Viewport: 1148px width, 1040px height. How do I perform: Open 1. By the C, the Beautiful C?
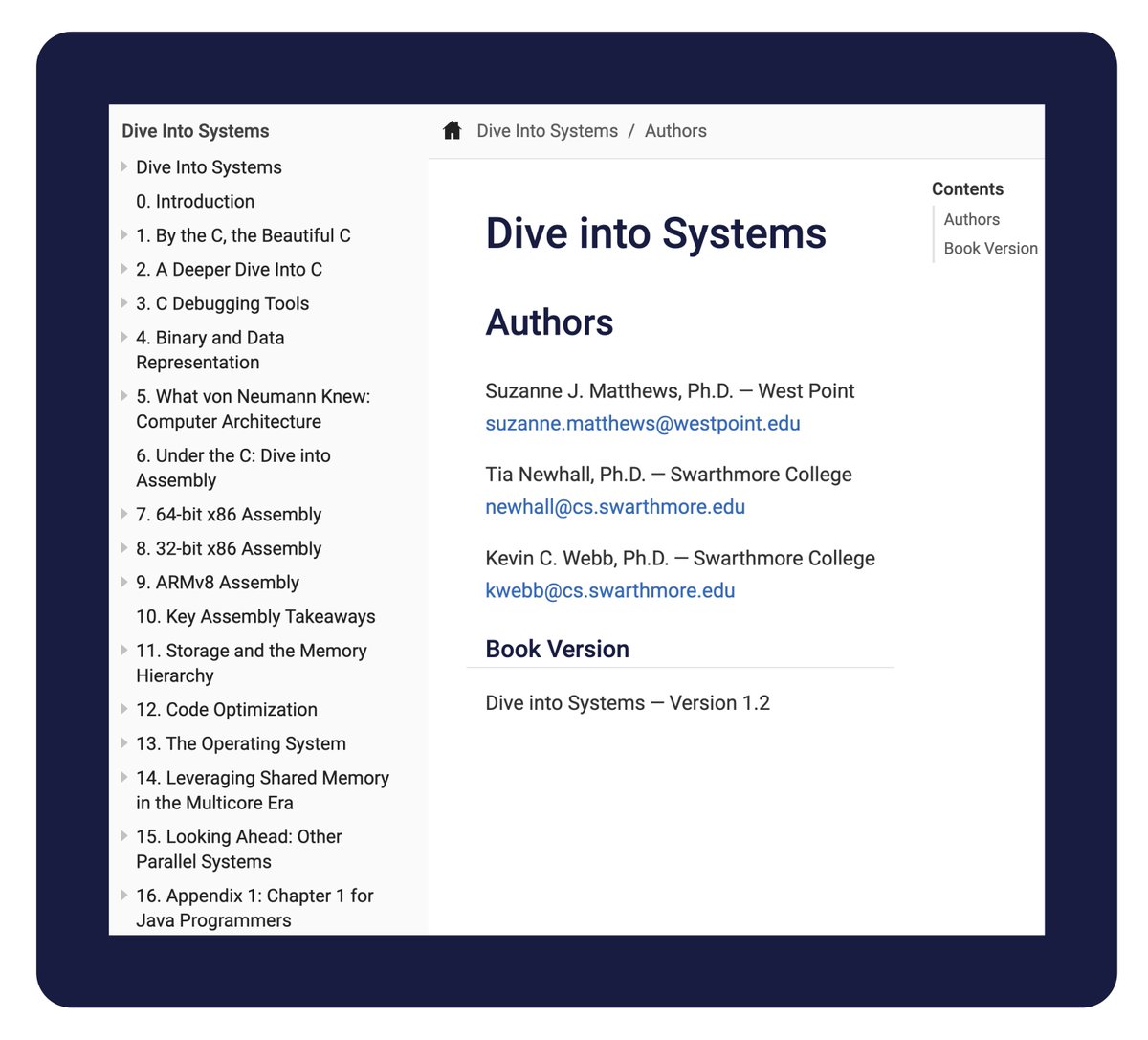click(x=243, y=235)
